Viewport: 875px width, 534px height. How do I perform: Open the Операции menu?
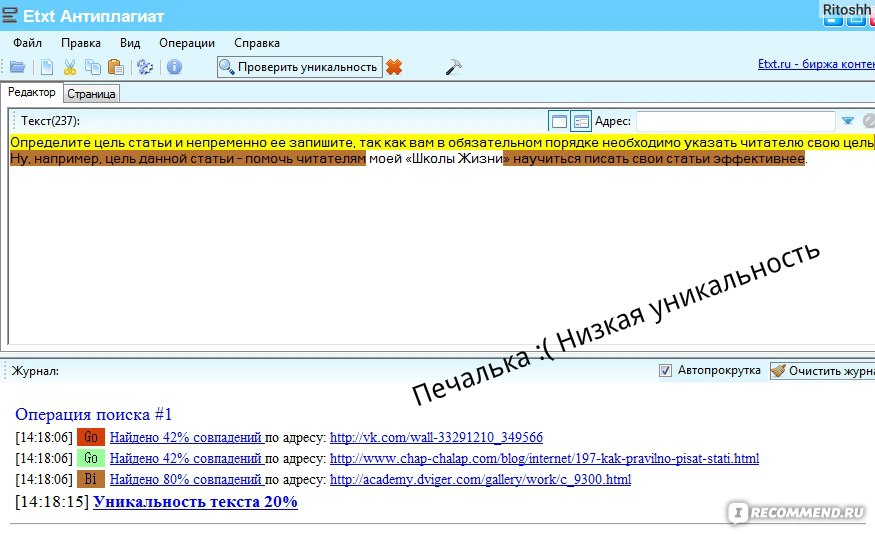click(x=186, y=43)
